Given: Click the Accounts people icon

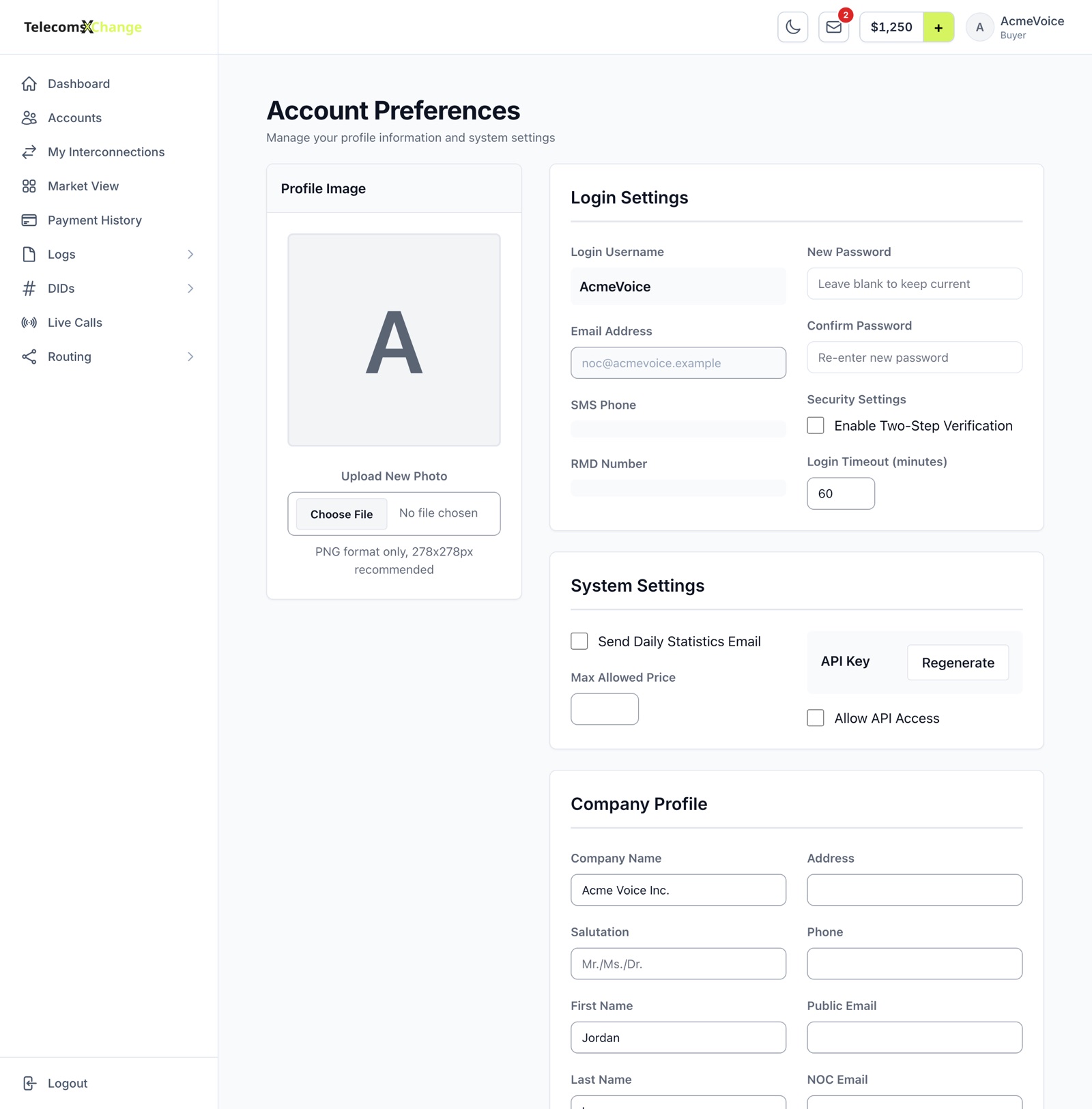Looking at the screenshot, I should pos(29,118).
